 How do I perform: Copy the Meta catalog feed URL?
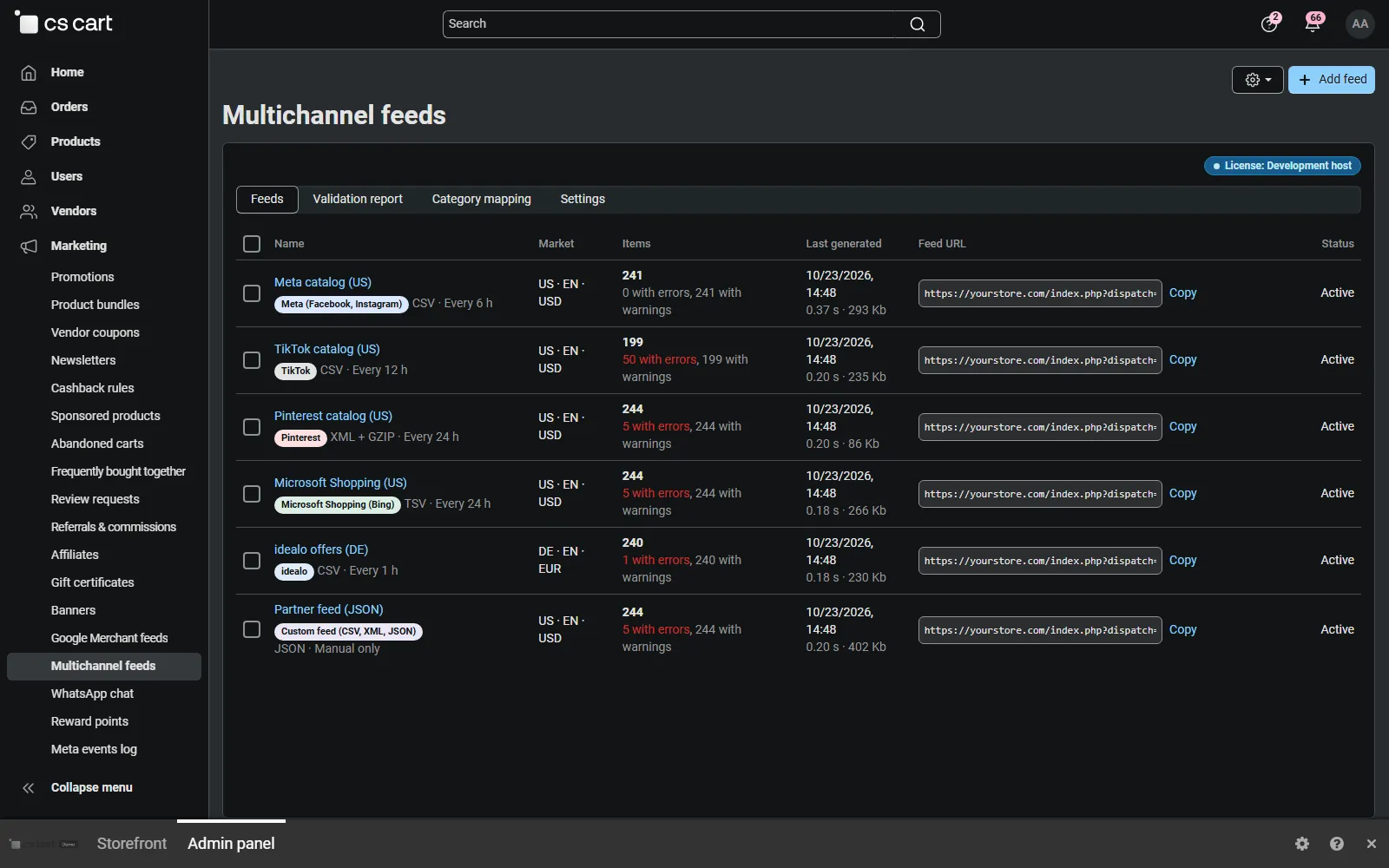click(1182, 293)
